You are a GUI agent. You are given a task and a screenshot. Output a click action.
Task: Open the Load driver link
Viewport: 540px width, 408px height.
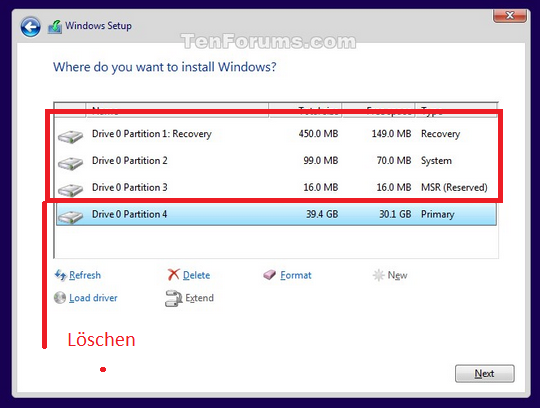click(93, 298)
